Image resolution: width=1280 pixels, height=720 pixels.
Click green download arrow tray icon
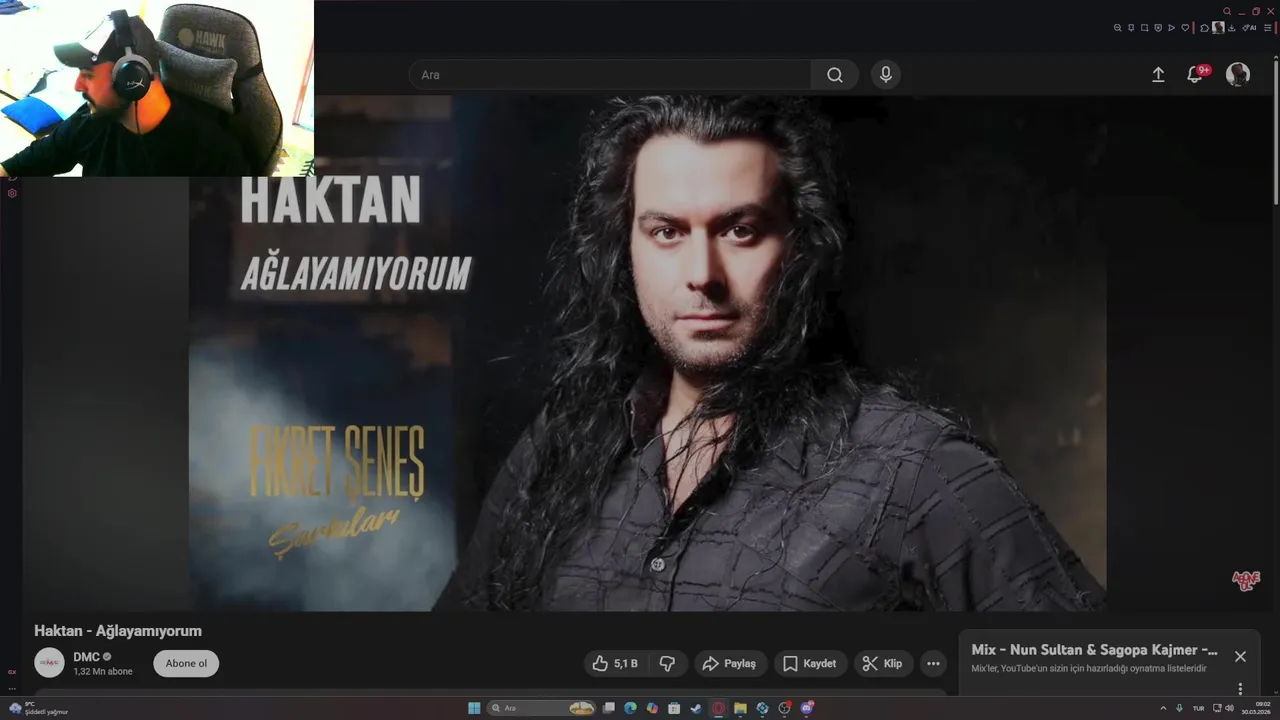[1179, 708]
